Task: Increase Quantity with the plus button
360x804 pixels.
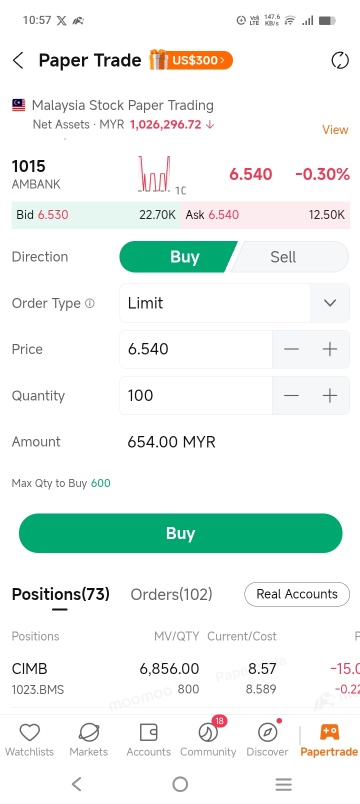Action: point(330,395)
